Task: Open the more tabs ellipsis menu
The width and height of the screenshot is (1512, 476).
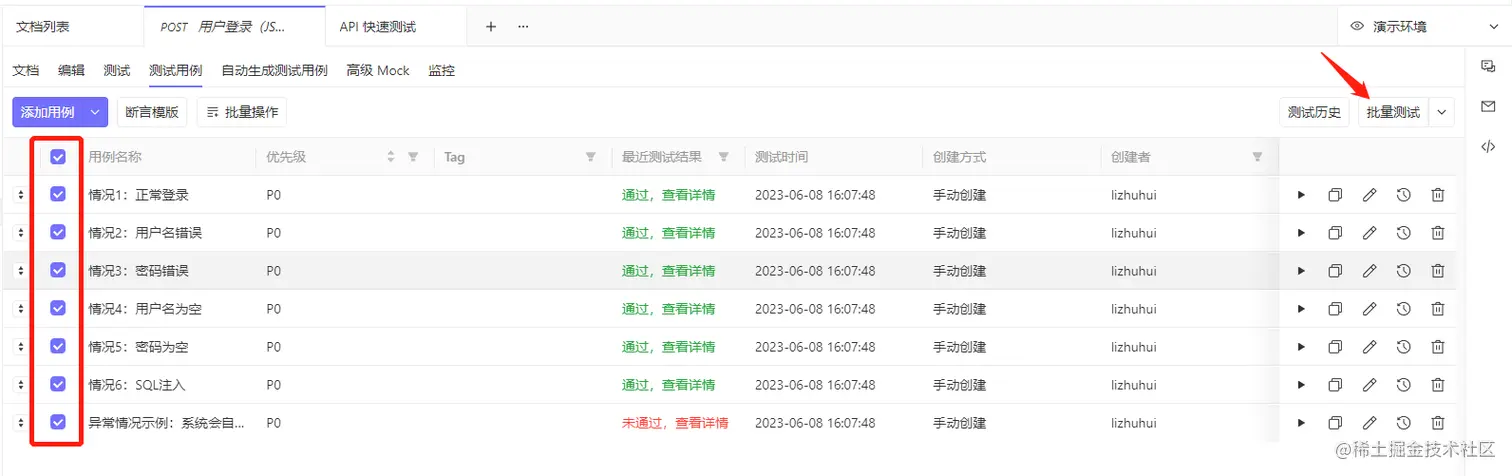Action: pyautogui.click(x=523, y=27)
